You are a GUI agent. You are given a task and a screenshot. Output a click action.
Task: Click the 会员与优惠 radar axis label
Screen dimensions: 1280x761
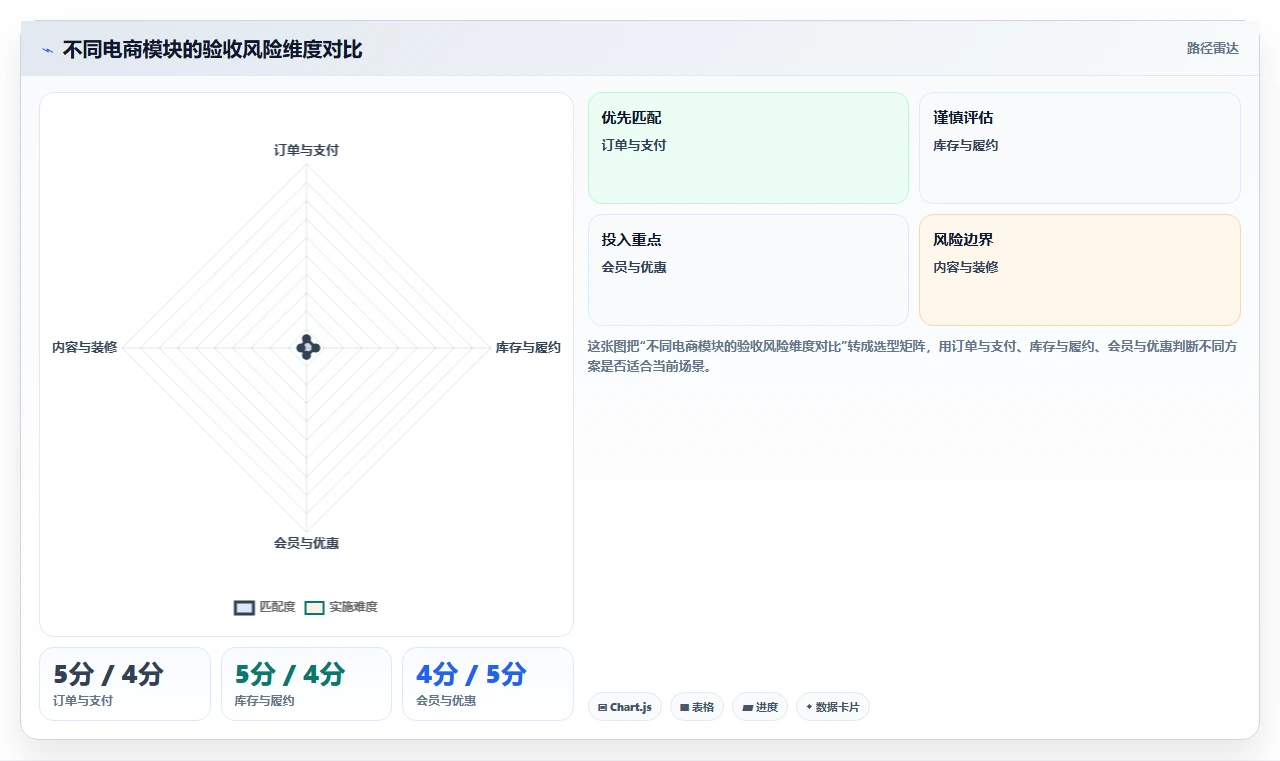coord(306,543)
